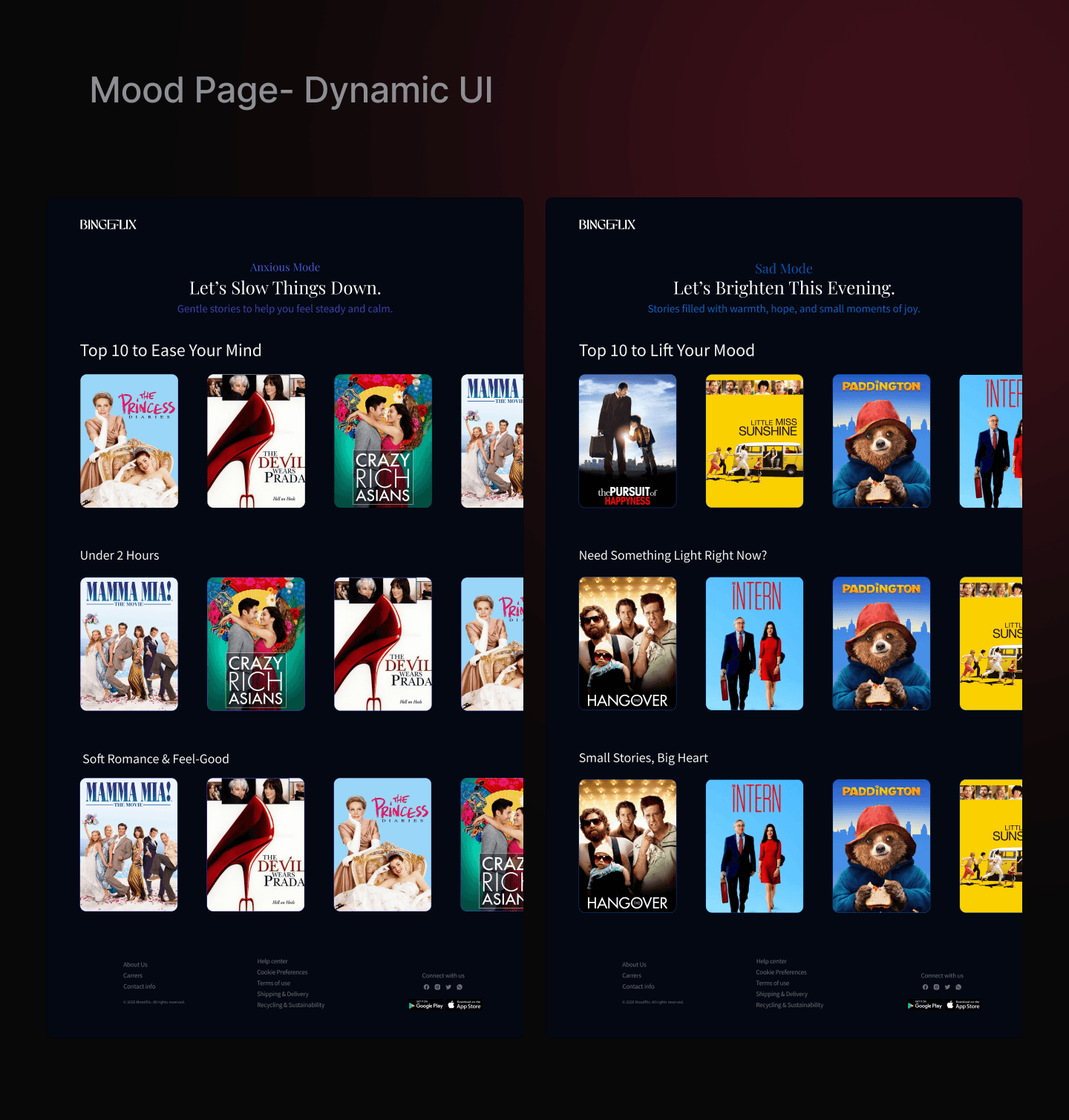The image size is (1069, 1120).
Task: Open Twitter icon in Anxious Mode footer
Action: click(x=448, y=987)
